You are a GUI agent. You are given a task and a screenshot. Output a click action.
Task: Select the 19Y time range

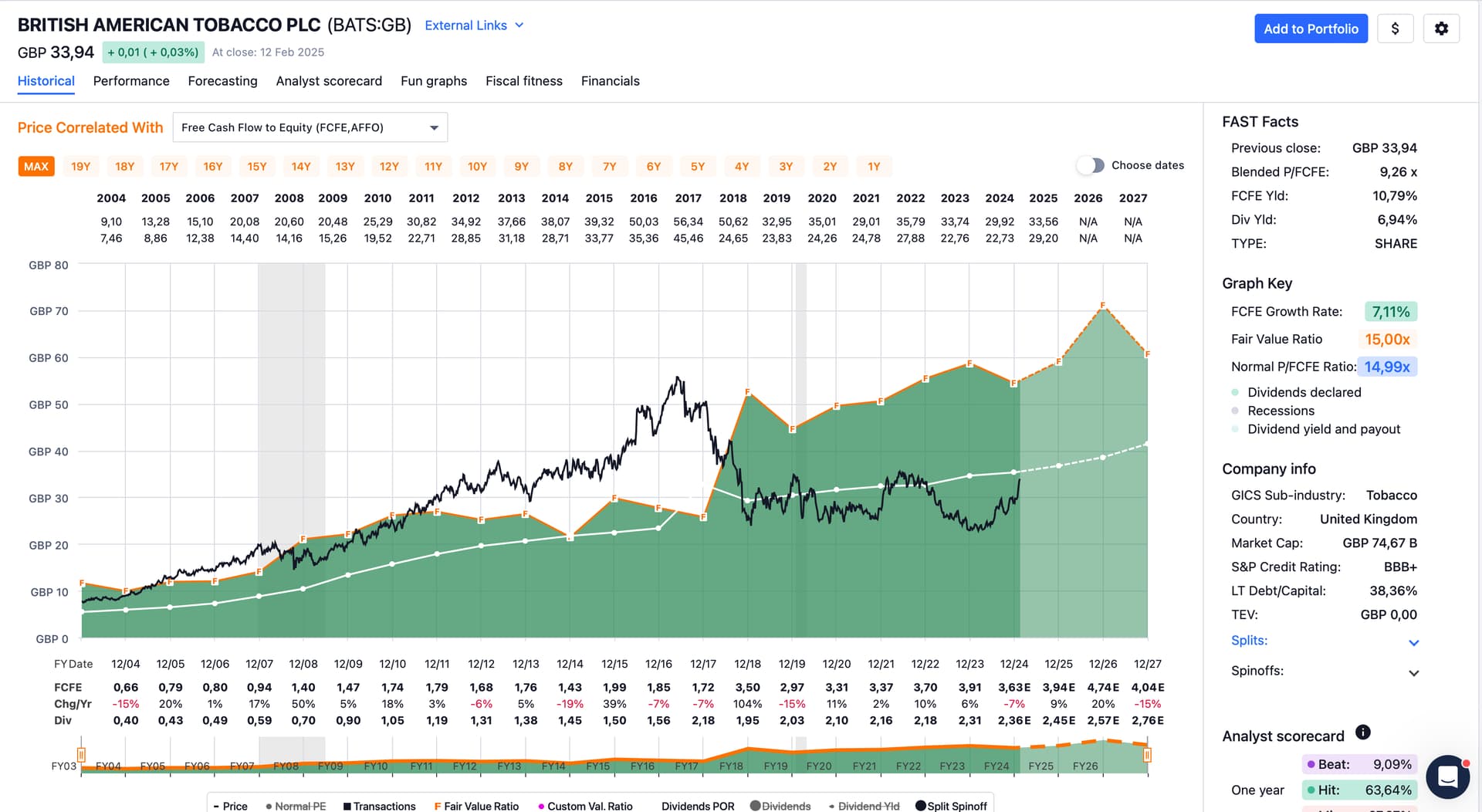coord(81,166)
